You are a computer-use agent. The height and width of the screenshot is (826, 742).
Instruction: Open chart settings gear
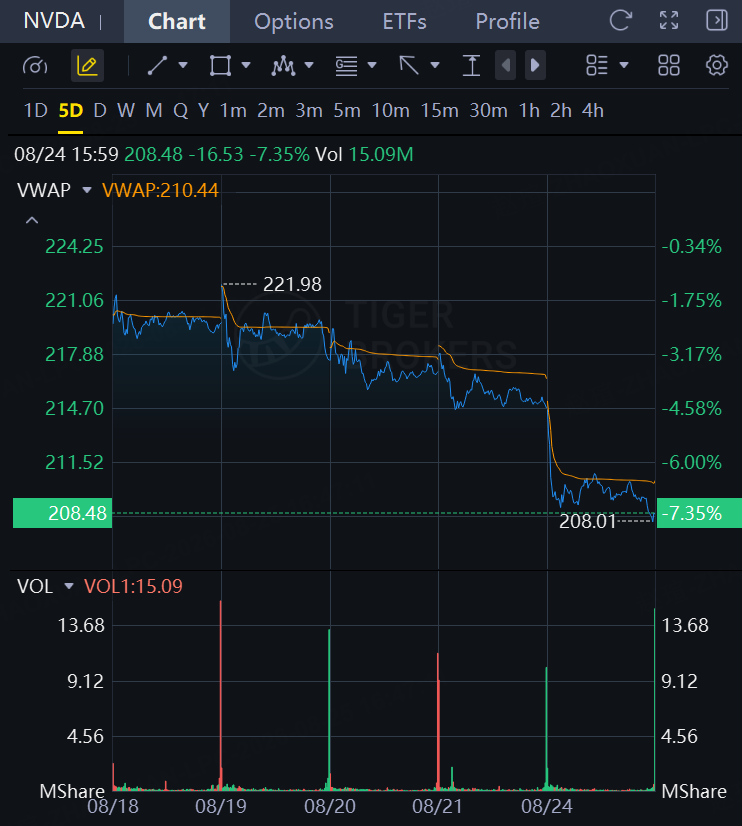click(717, 65)
